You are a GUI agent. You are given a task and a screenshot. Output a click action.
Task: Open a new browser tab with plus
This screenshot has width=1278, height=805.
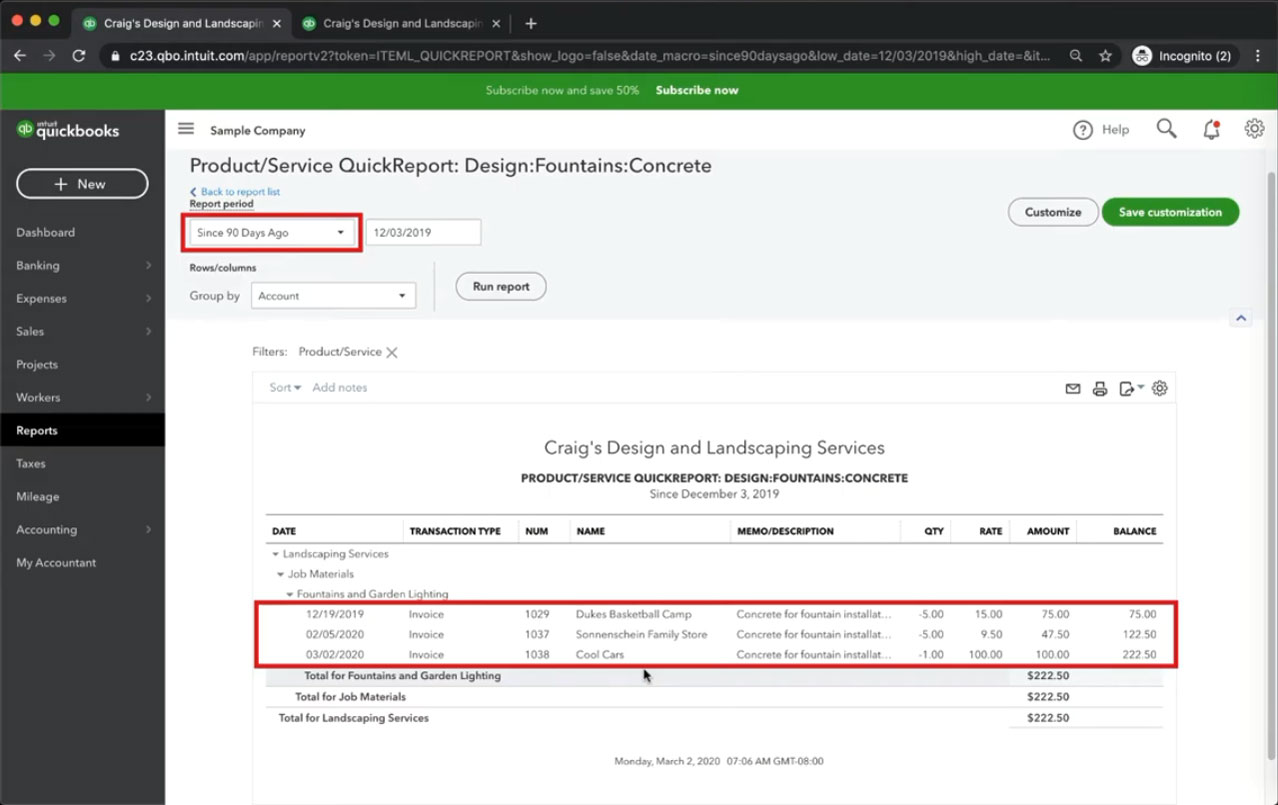coord(531,23)
